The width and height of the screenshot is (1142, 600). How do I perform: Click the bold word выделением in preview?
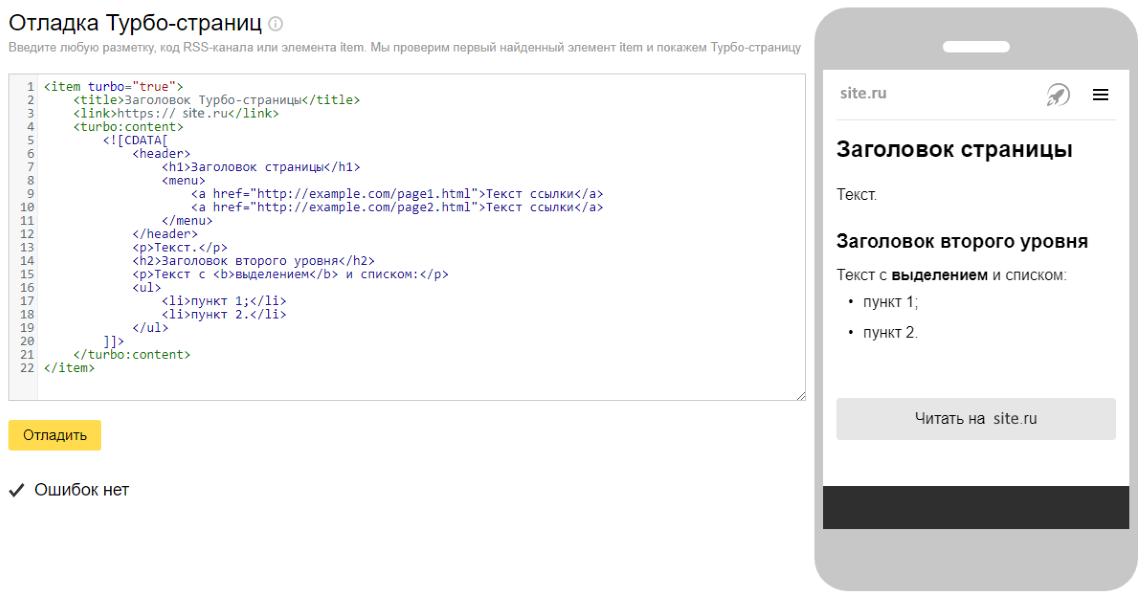pyautogui.click(x=939, y=275)
